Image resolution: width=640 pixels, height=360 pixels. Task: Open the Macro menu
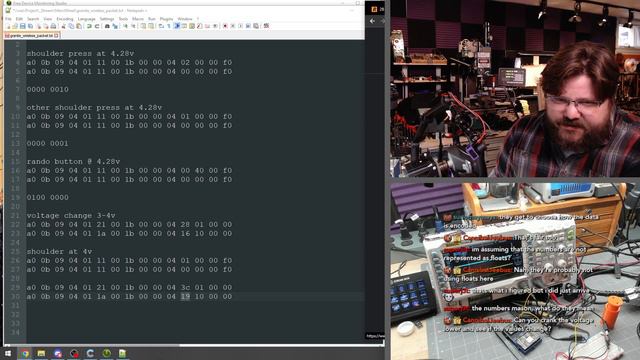(138, 19)
